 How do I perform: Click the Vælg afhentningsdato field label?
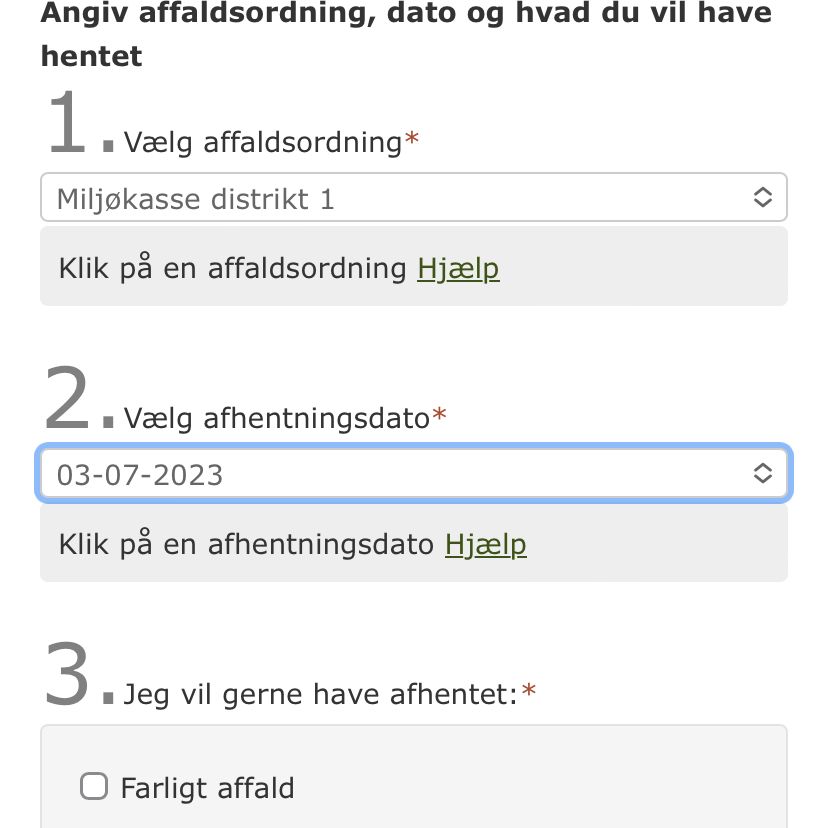click(276, 418)
